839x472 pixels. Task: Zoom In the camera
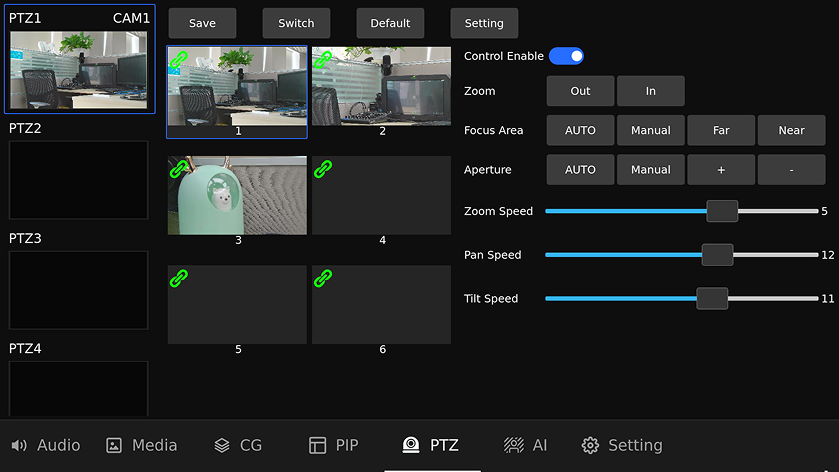[x=651, y=91]
